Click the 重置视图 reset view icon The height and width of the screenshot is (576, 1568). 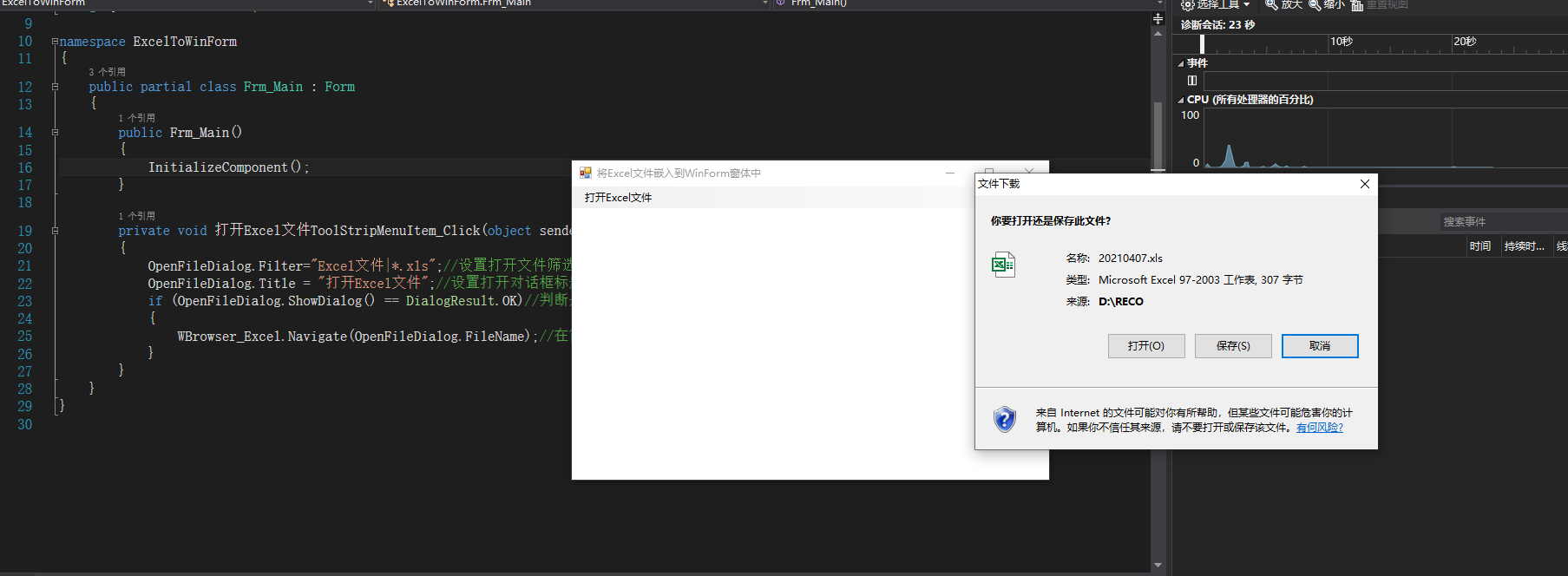tap(1357, 5)
